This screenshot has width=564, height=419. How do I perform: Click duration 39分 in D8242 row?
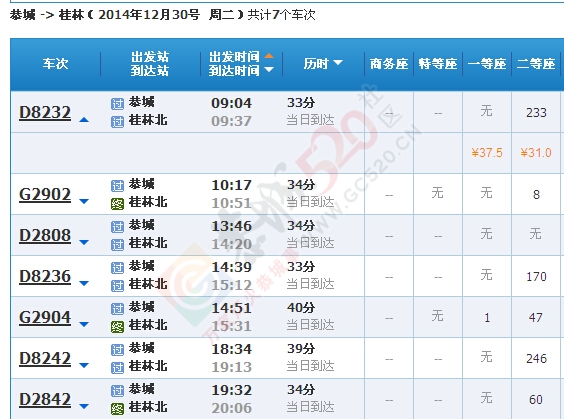click(x=301, y=349)
